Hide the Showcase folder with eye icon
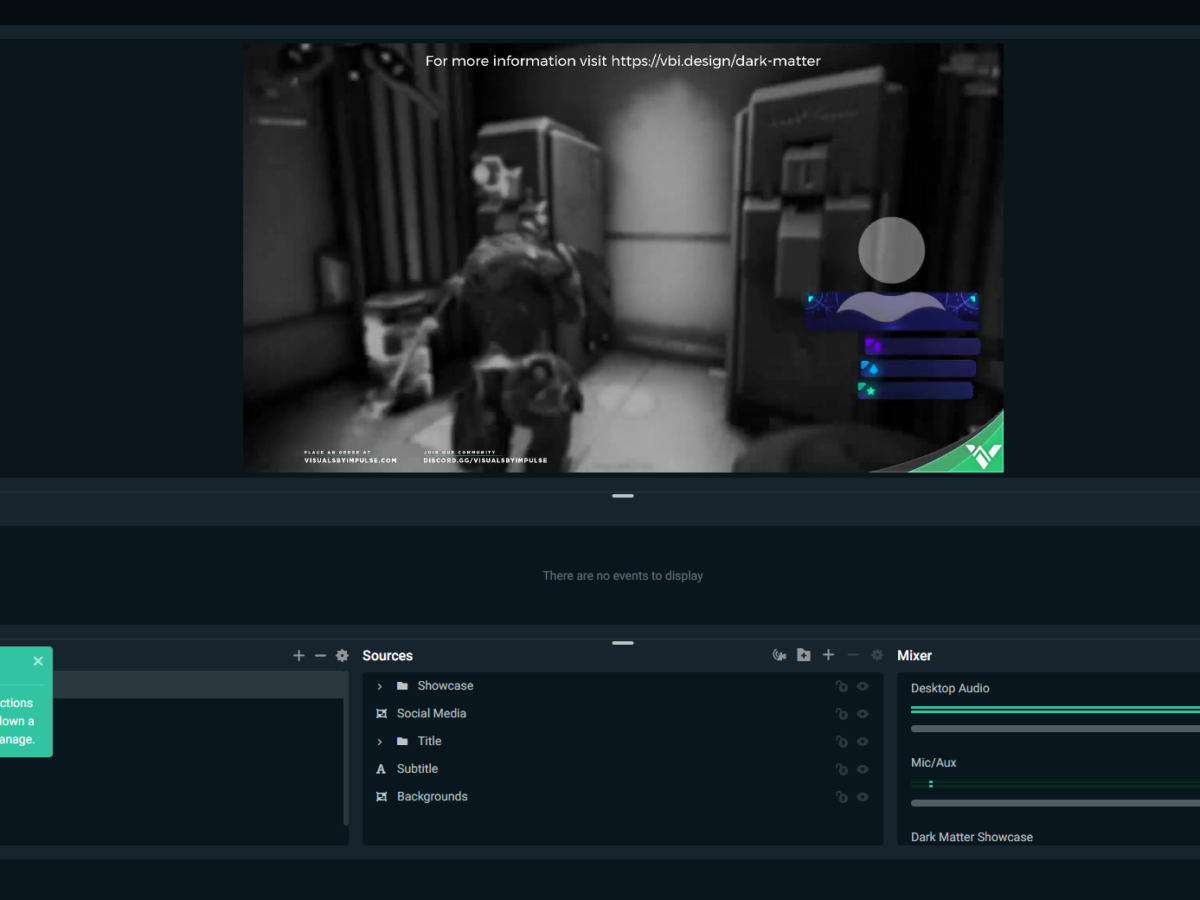This screenshot has width=1200, height=900. tap(862, 687)
